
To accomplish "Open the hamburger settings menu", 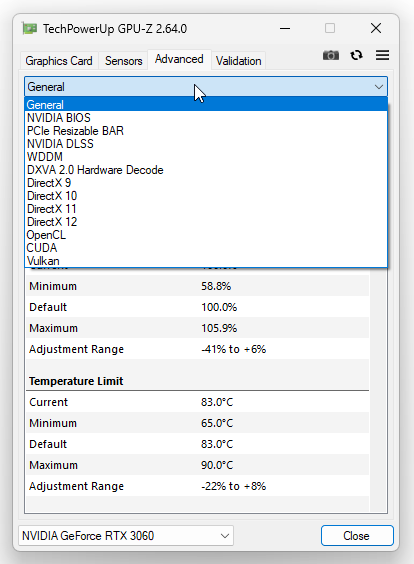I will [x=382, y=55].
